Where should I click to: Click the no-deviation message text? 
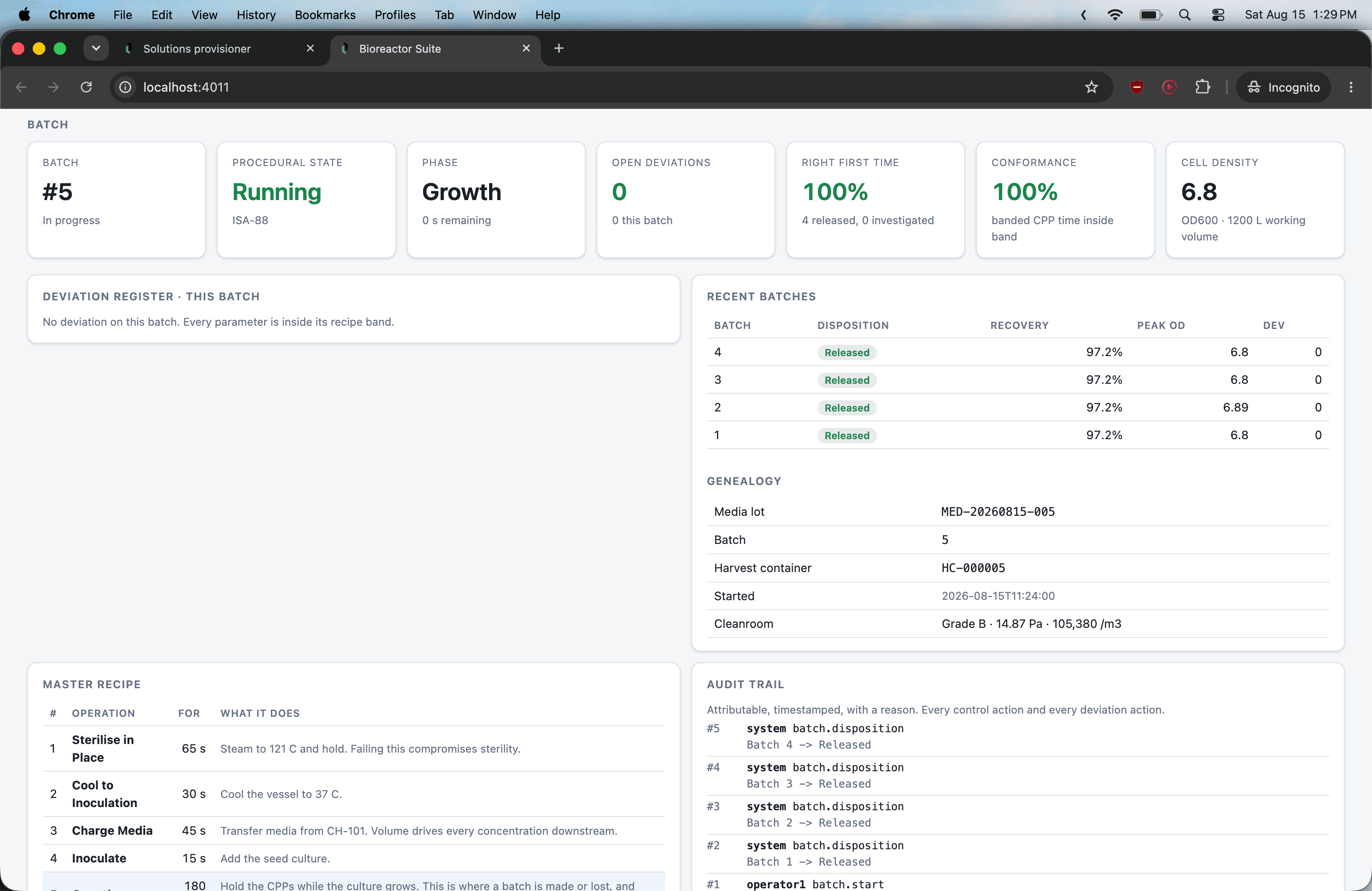coord(219,322)
